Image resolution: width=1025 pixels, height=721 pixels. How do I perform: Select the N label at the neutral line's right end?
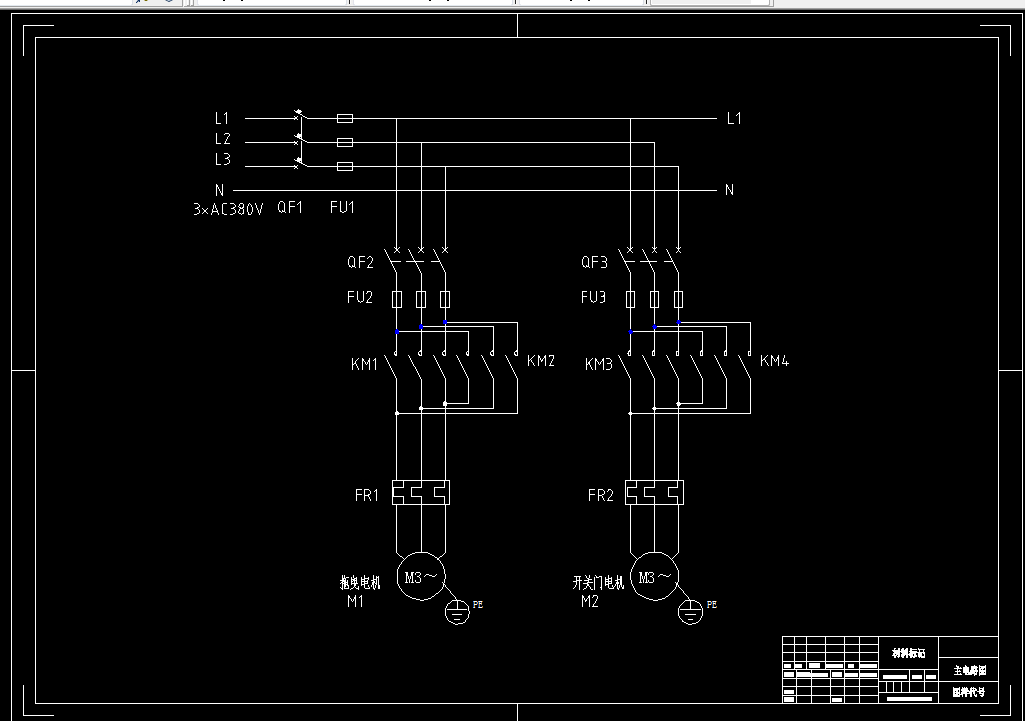pos(730,190)
